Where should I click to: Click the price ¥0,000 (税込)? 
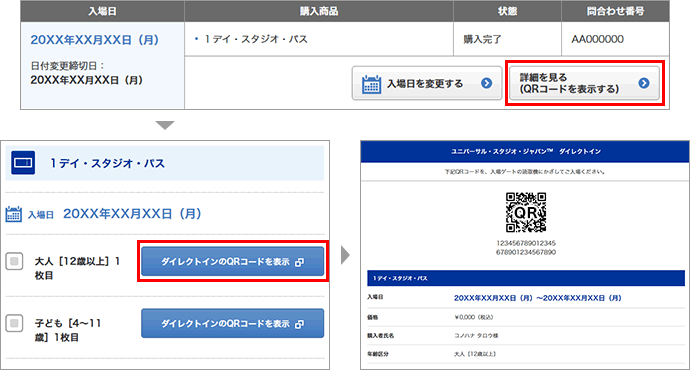click(x=473, y=317)
